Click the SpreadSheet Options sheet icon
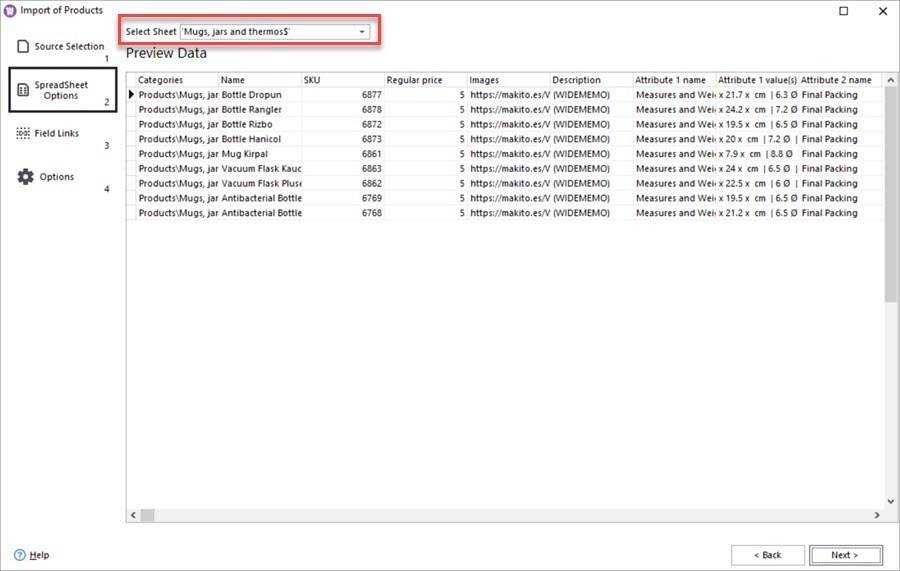 tap(23, 90)
